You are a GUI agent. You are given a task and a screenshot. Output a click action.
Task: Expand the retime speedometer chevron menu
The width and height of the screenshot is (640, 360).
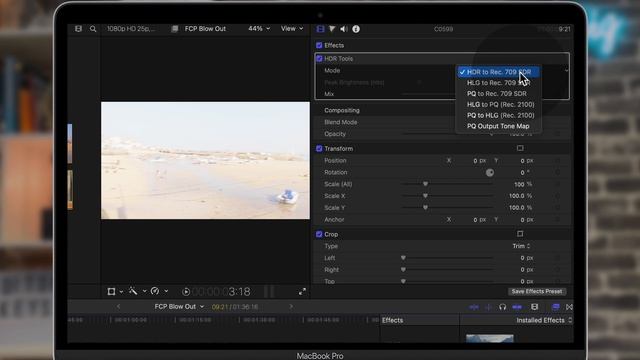[x=166, y=291]
